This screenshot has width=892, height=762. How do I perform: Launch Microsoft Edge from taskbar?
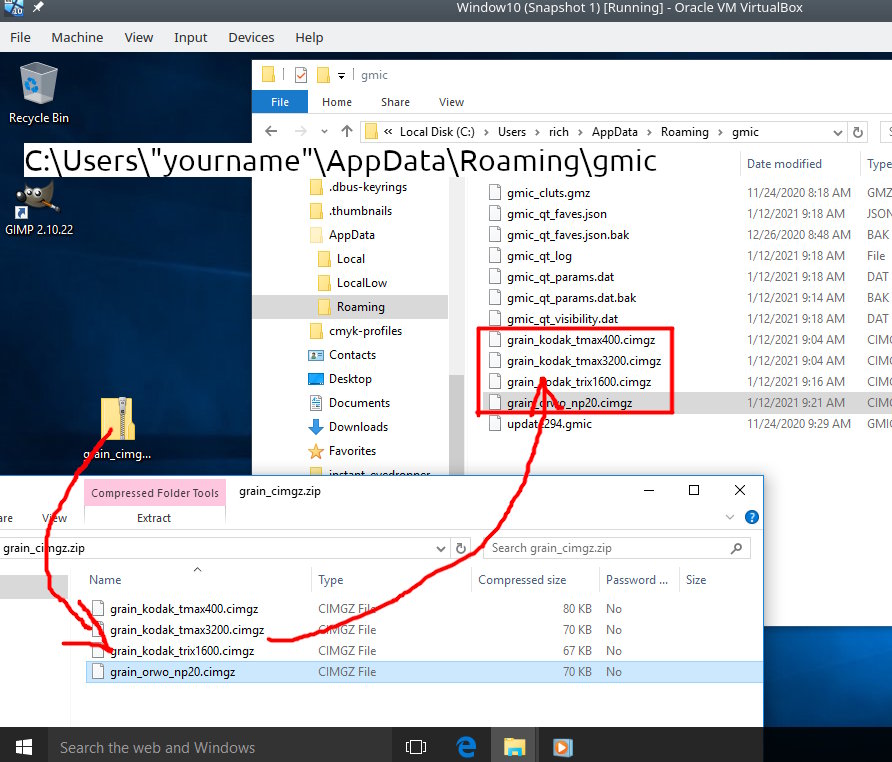[x=466, y=747]
